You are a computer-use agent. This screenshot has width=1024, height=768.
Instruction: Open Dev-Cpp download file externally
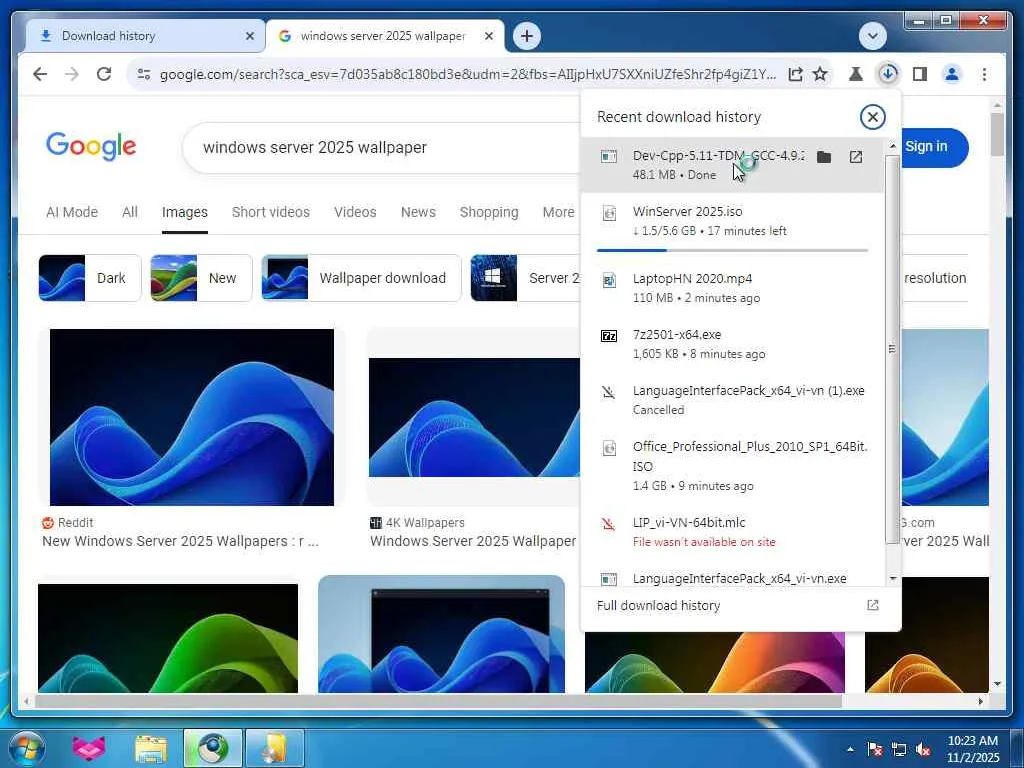pos(856,157)
